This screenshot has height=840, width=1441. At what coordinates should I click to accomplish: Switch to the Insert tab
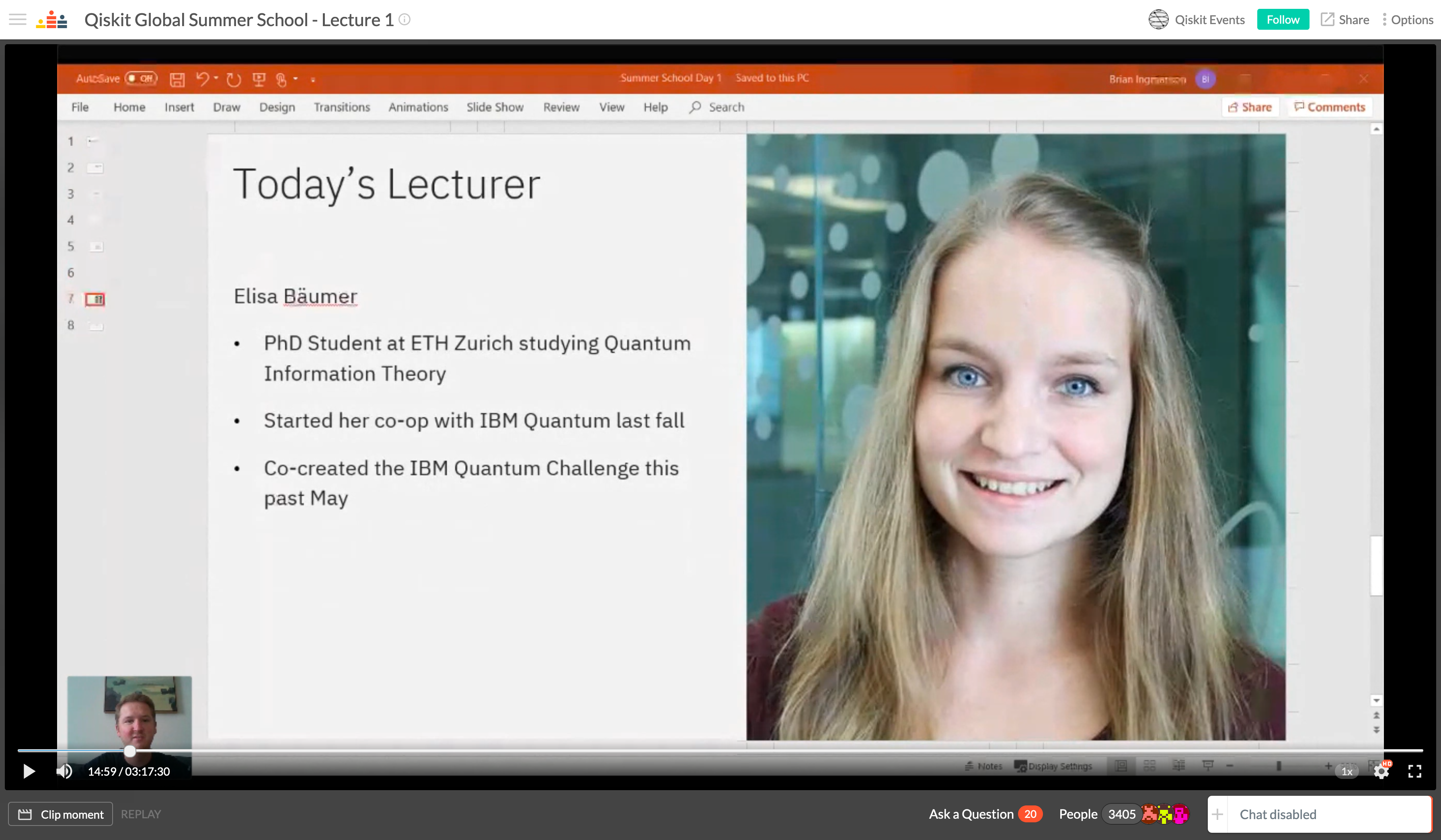[179, 107]
